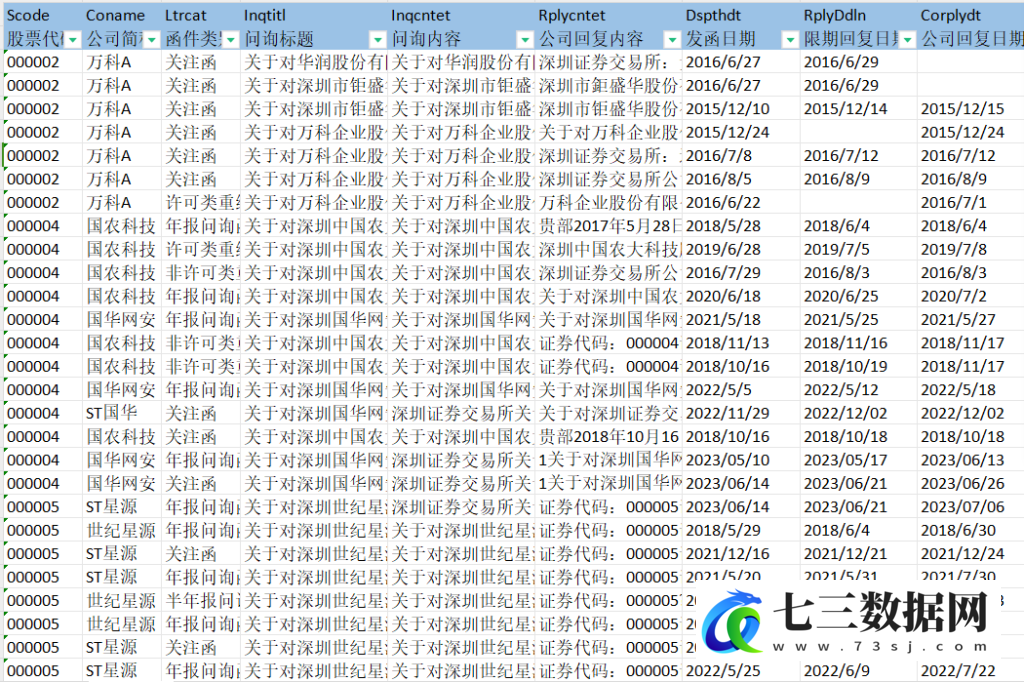Click the 2018/5/28 date cell

pyautogui.click(x=741, y=226)
